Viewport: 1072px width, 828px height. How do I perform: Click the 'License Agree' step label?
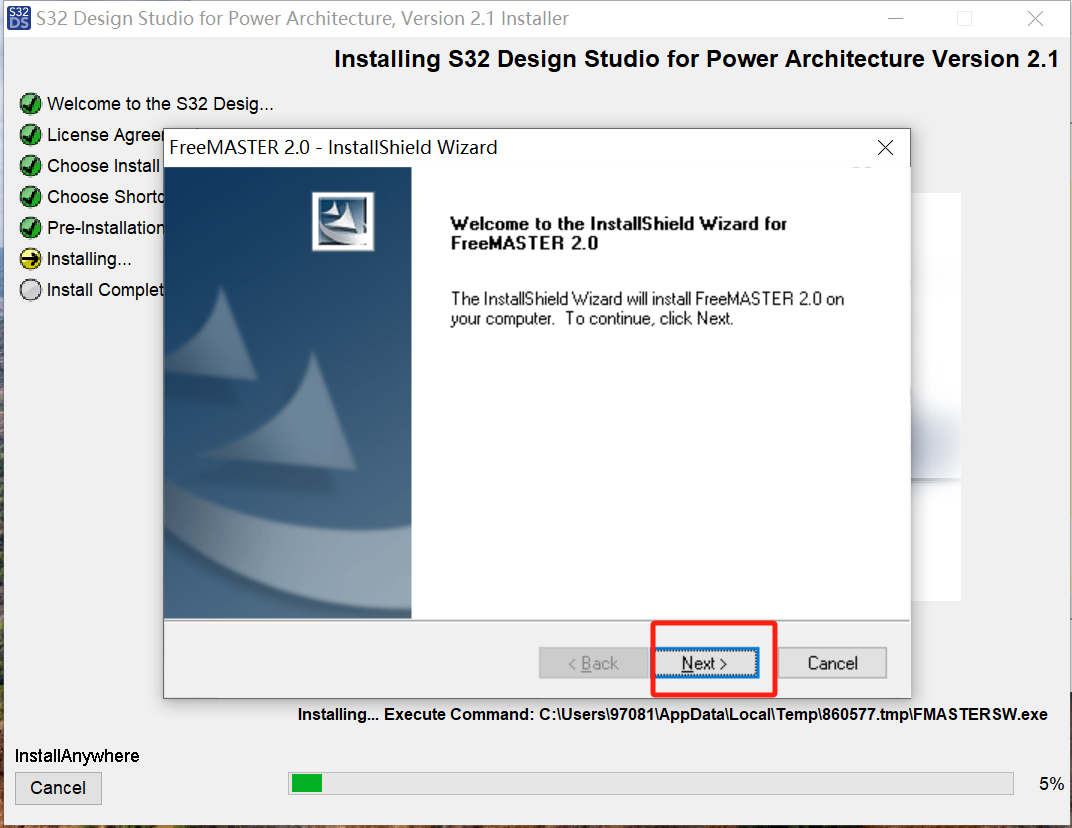[x=105, y=135]
